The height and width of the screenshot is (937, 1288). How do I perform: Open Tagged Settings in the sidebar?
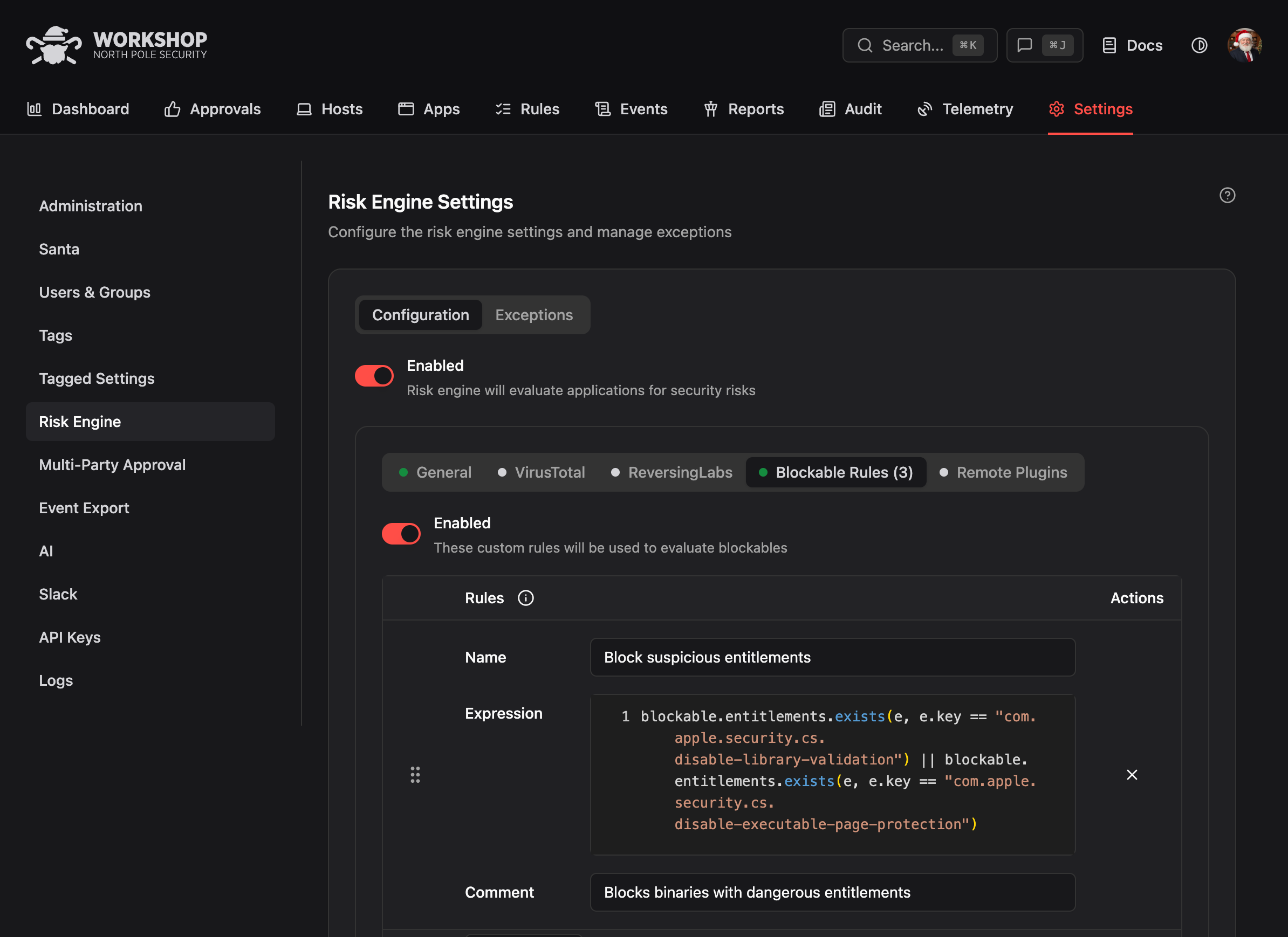[150, 378]
